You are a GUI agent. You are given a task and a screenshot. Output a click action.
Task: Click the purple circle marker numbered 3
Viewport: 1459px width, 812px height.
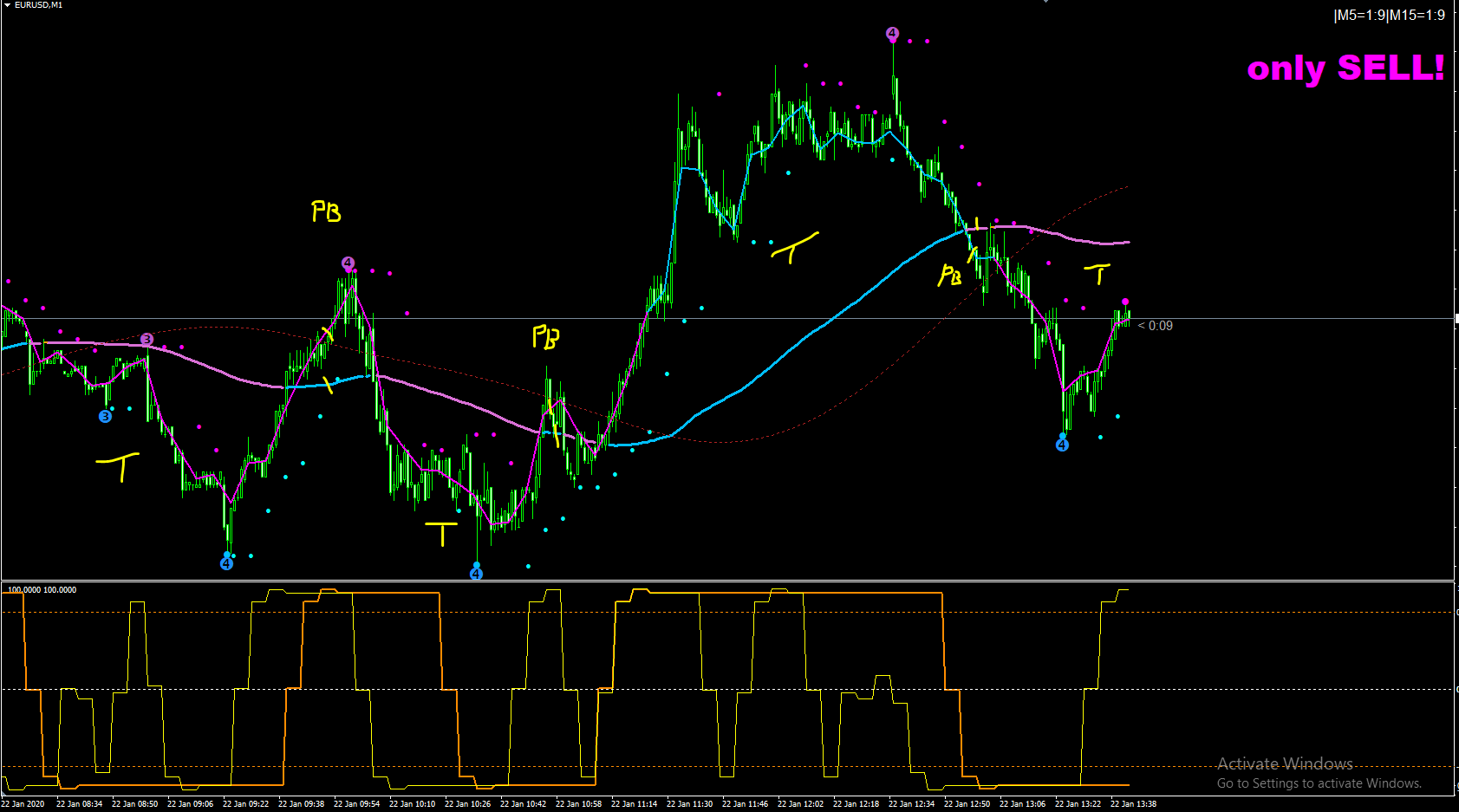147,339
